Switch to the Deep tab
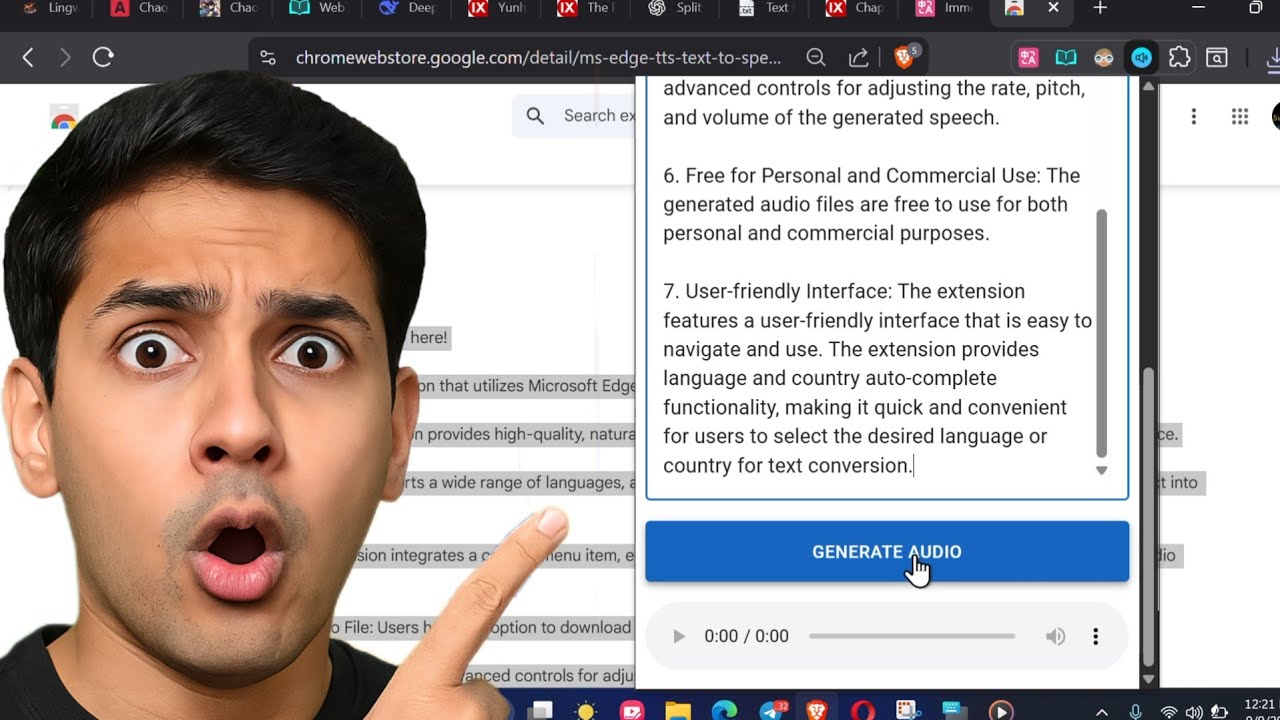This screenshot has height=720, width=1280. tap(408, 8)
